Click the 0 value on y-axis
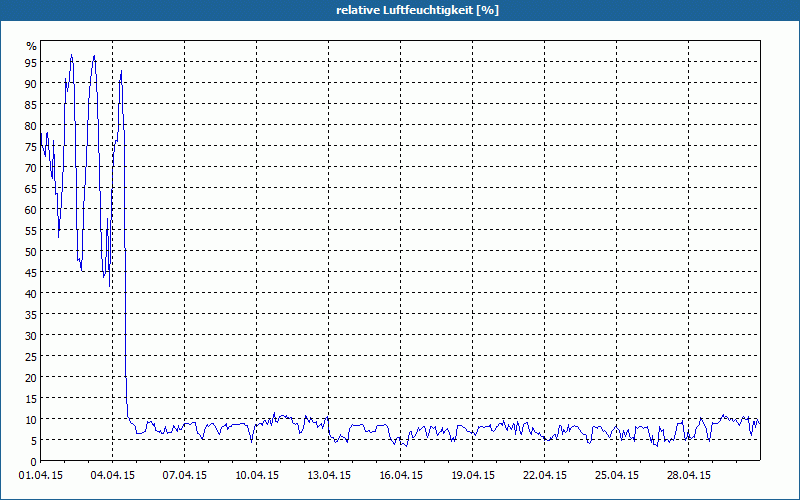This screenshot has width=800, height=500. click(33, 462)
